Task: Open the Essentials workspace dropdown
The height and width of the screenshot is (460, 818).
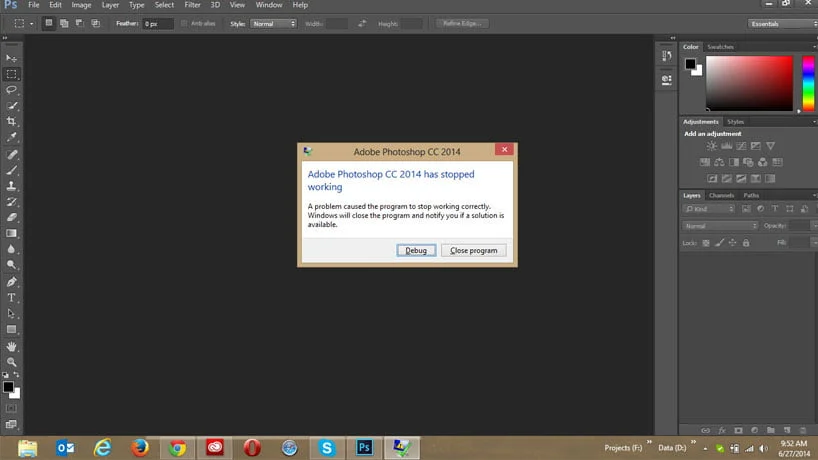Action: 783,23
